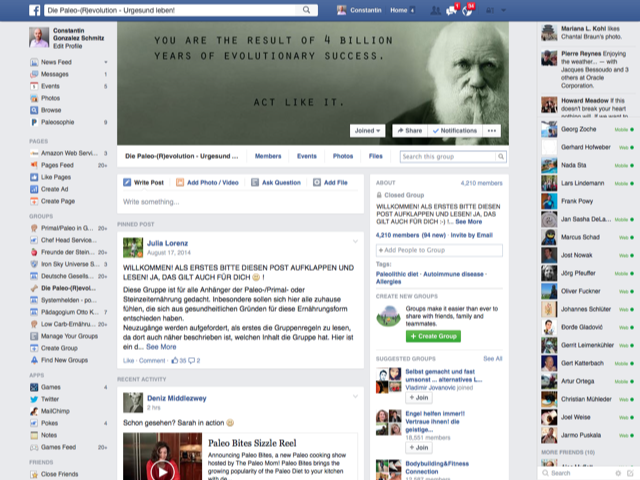Toggle group Notifications button
The image size is (640, 480).
tap(455, 131)
